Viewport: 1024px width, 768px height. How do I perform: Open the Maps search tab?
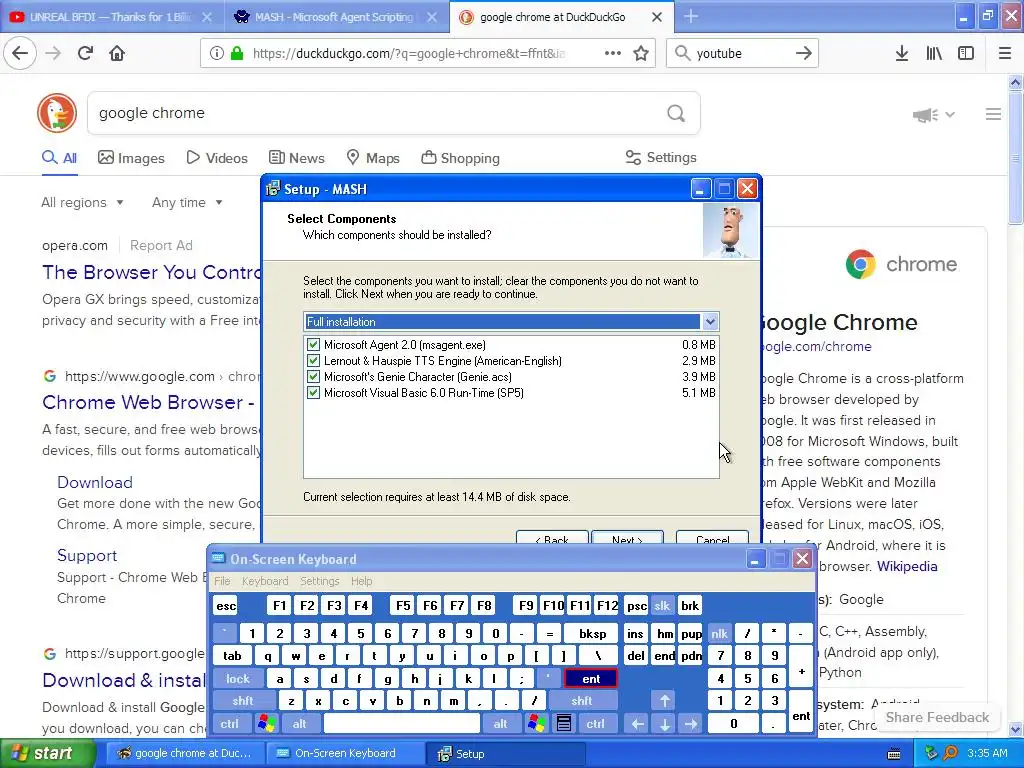point(373,158)
